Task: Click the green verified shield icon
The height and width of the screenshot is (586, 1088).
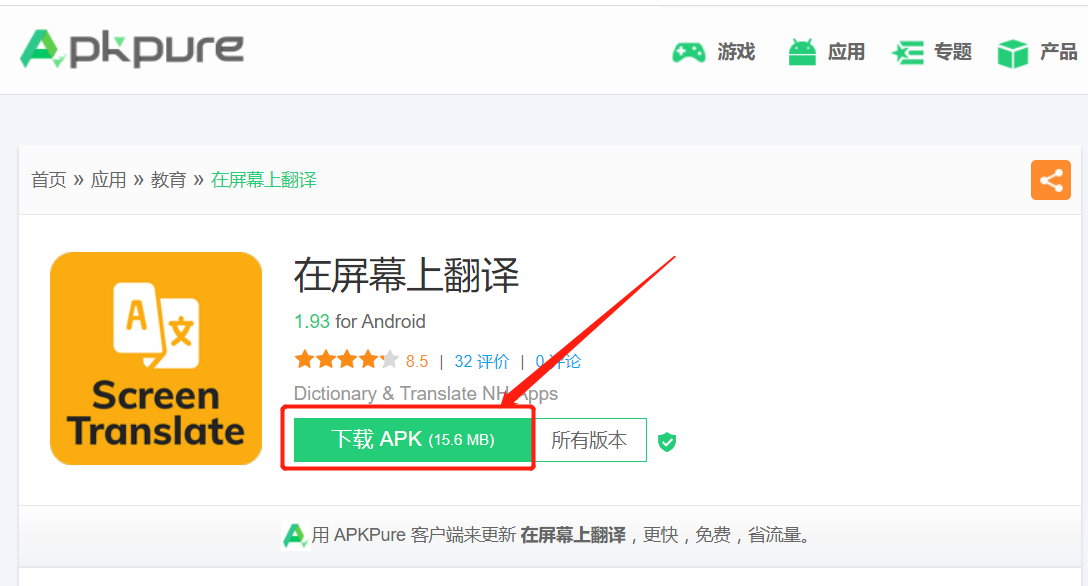Action: pos(667,441)
